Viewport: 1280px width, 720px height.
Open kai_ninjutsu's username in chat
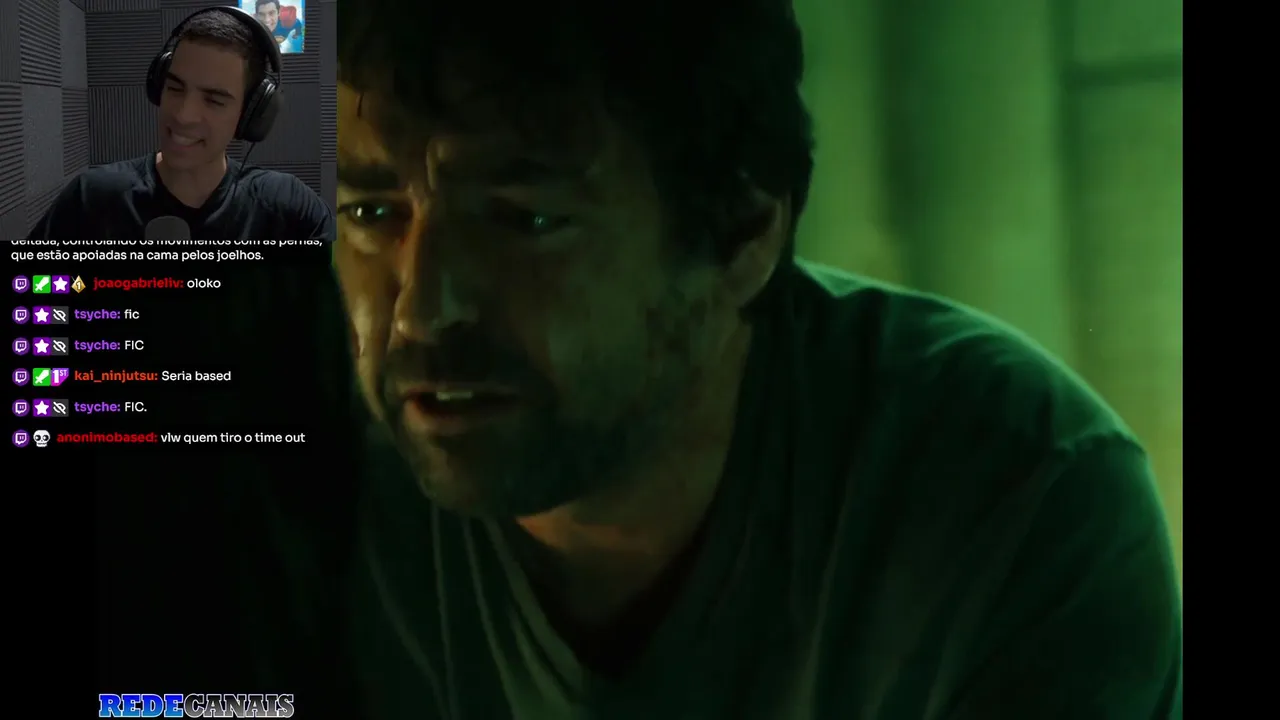pos(116,376)
